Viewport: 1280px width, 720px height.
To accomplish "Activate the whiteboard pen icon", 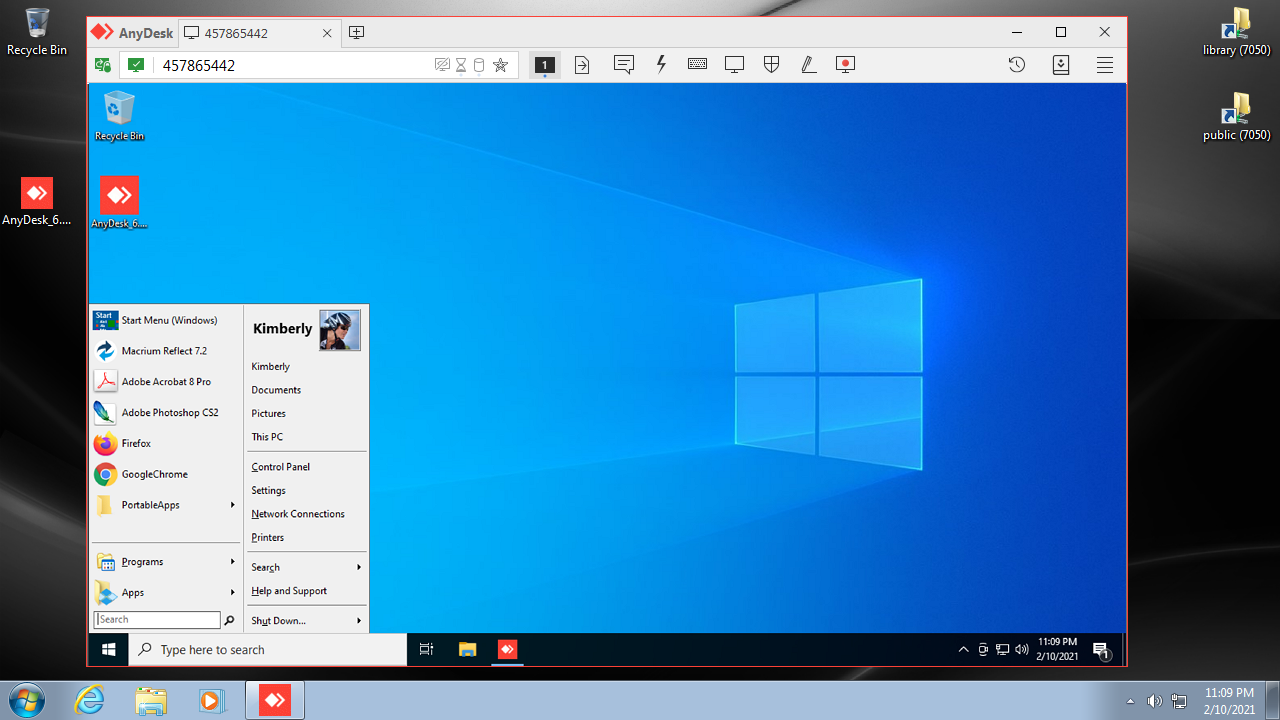I will (808, 65).
